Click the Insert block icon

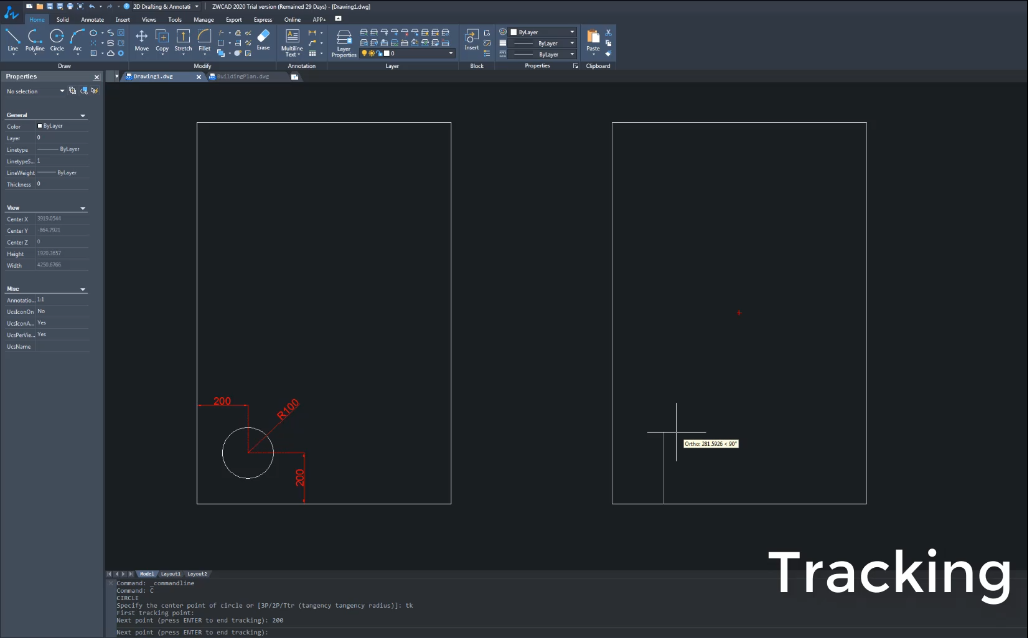coord(471,39)
